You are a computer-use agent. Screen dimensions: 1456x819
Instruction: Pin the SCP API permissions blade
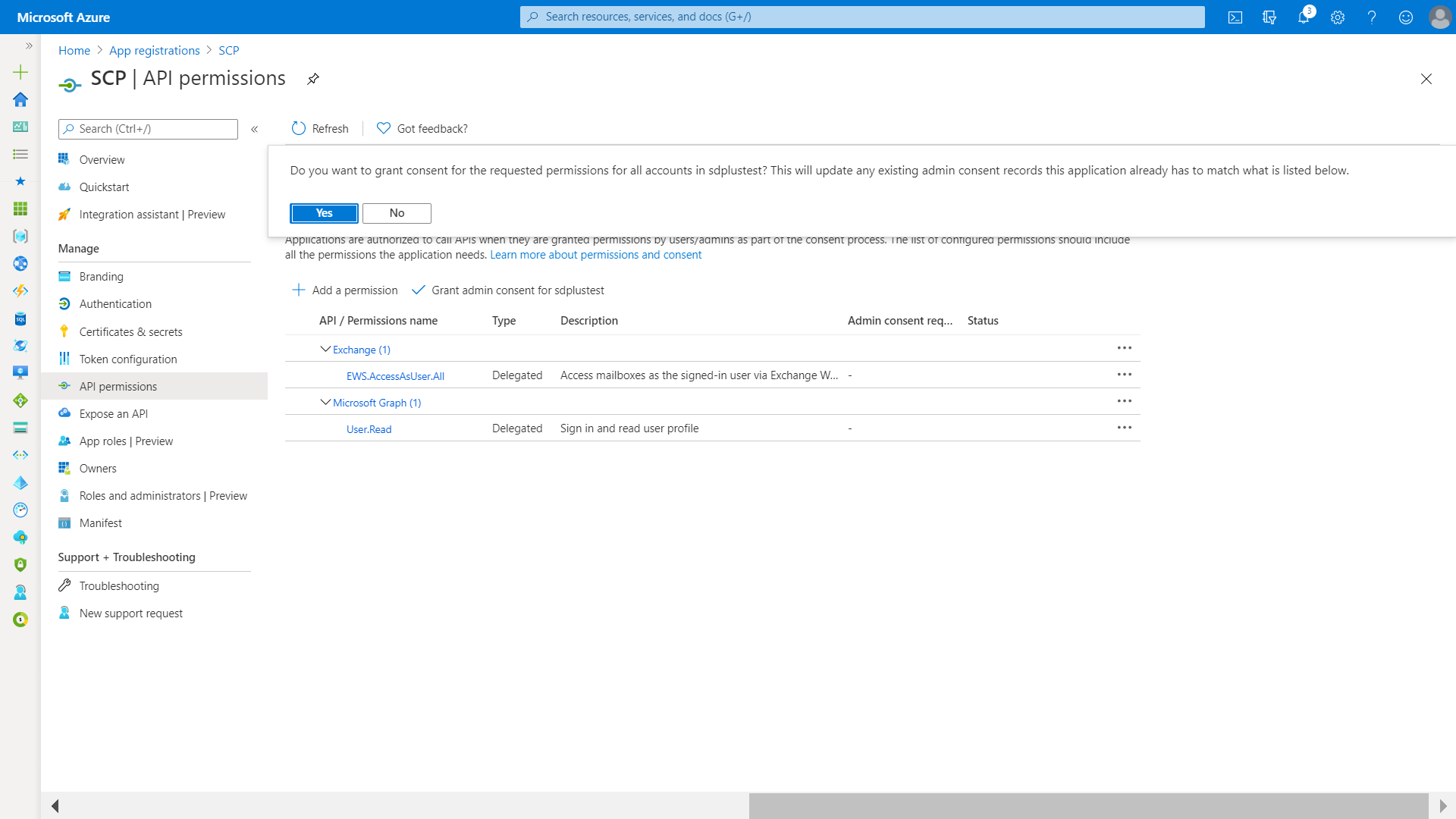(312, 79)
